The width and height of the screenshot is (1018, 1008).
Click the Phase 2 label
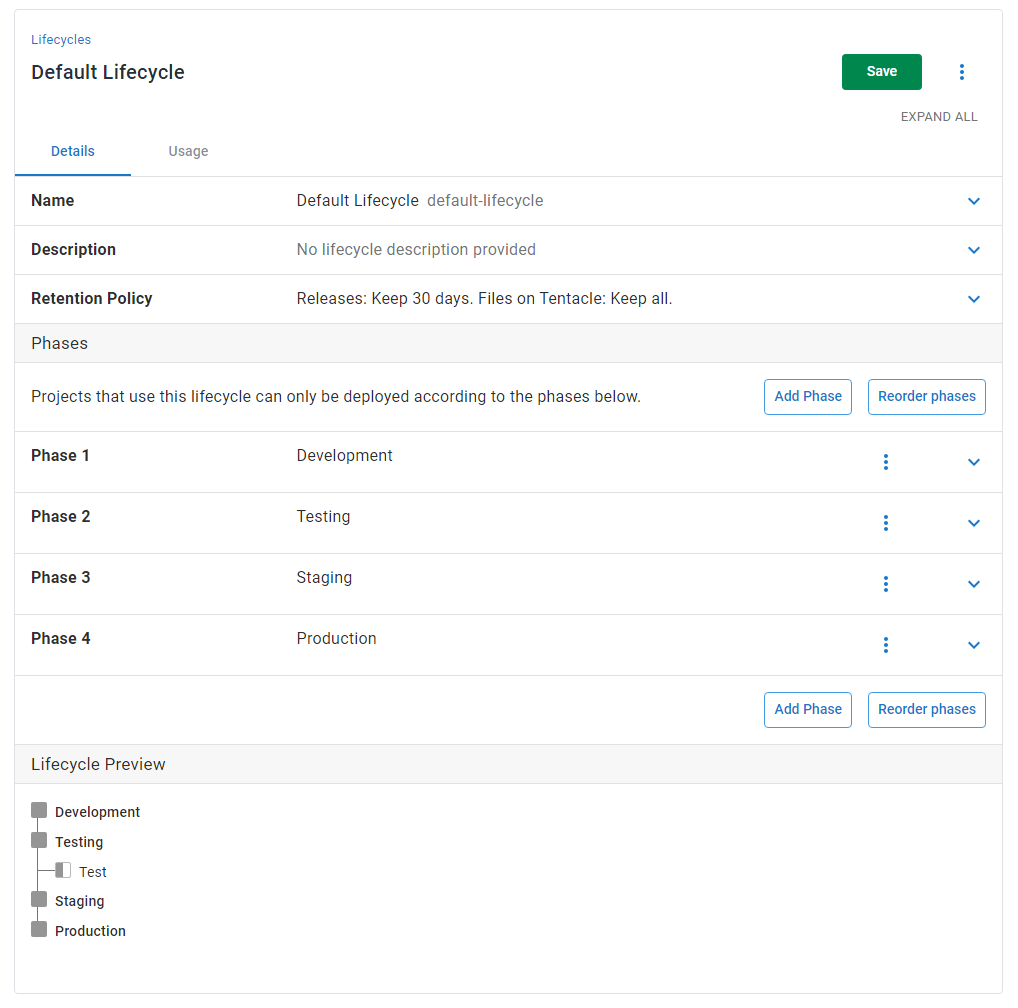[60, 517]
